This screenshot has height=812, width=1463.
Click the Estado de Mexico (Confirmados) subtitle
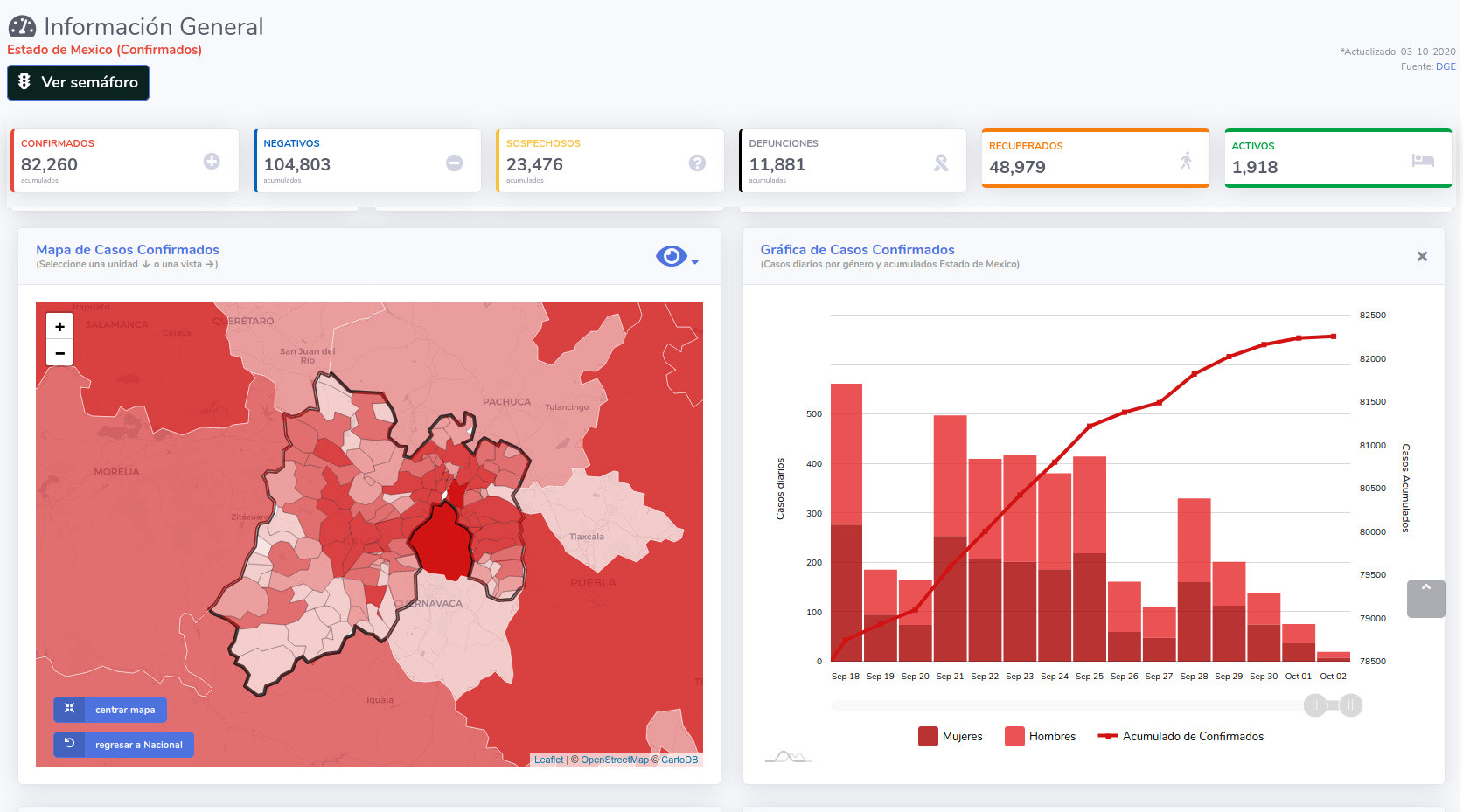coord(104,50)
